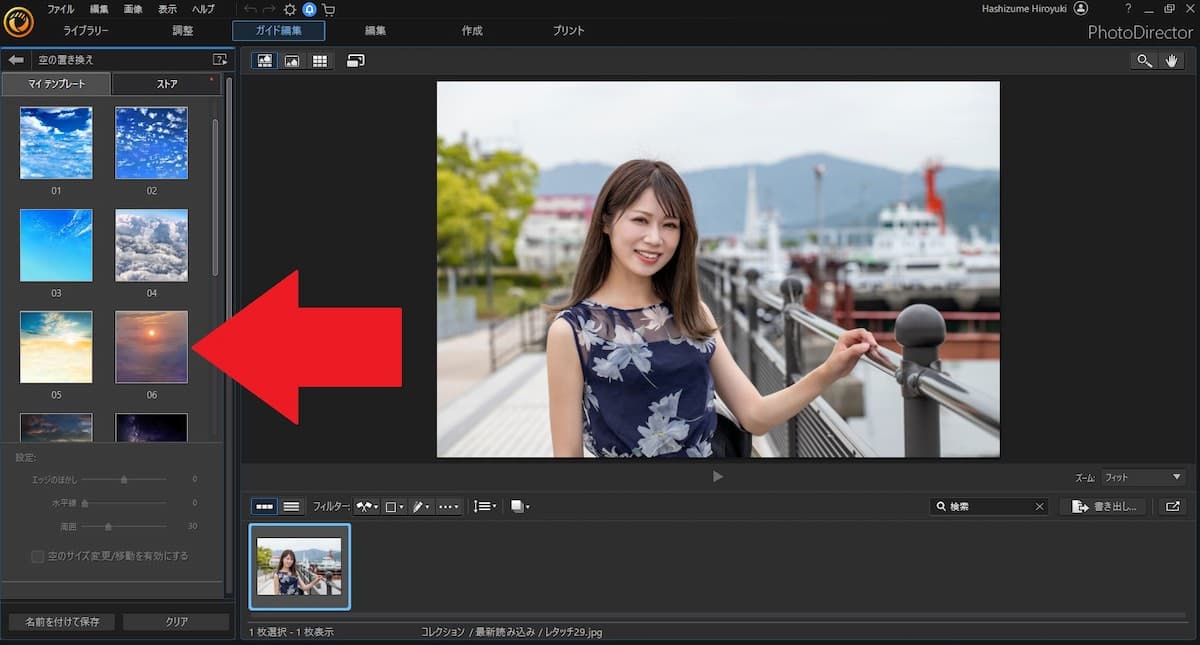Show list view in browser panel
This screenshot has width=1200, height=645.
(x=291, y=507)
